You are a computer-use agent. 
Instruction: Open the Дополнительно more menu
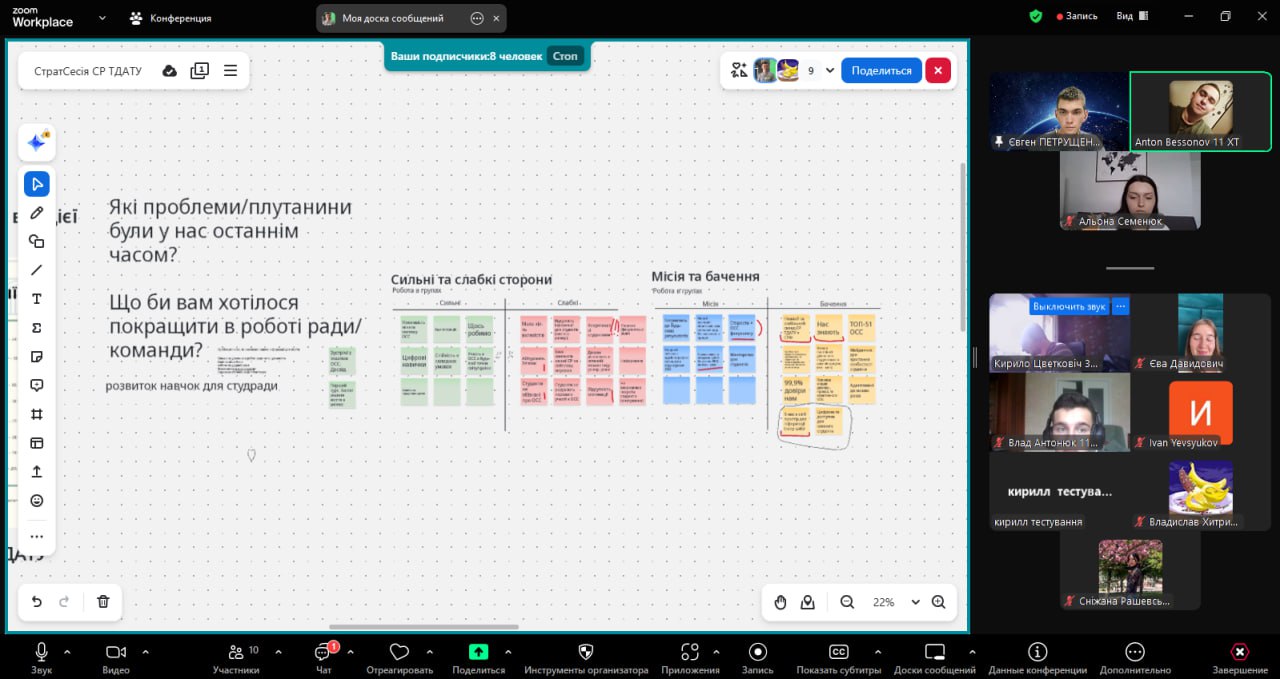[x=1135, y=658]
